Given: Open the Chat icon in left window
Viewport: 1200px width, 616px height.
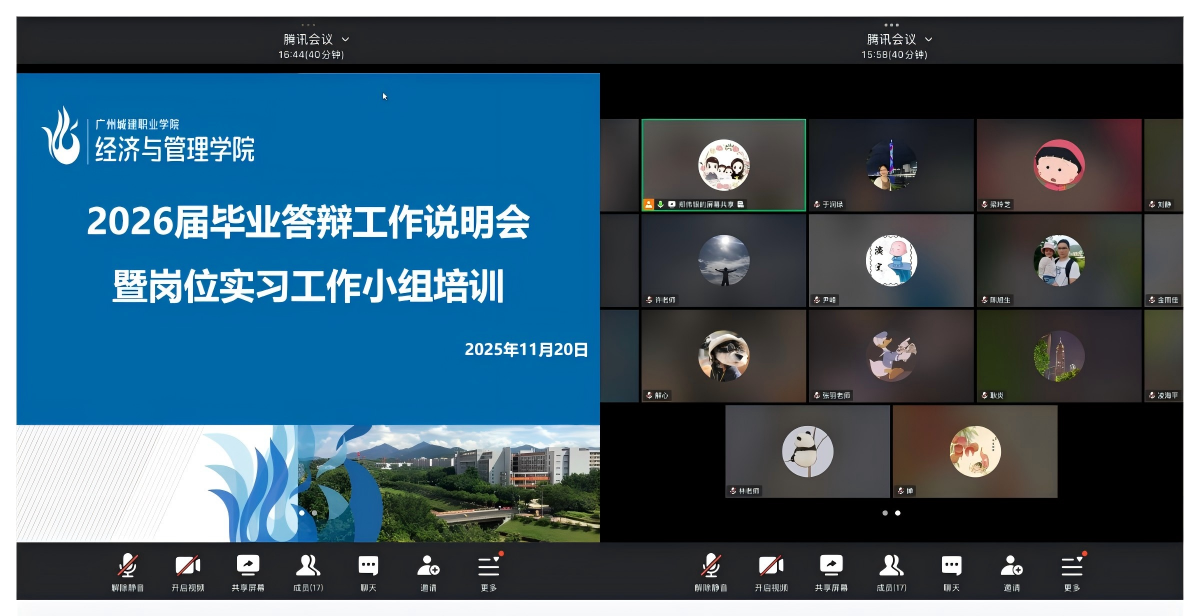Looking at the screenshot, I should pyautogui.click(x=368, y=567).
